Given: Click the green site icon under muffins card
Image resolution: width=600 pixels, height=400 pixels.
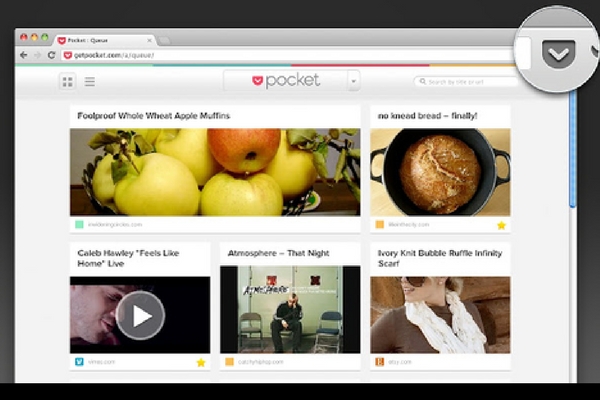Looking at the screenshot, I should click(79, 224).
